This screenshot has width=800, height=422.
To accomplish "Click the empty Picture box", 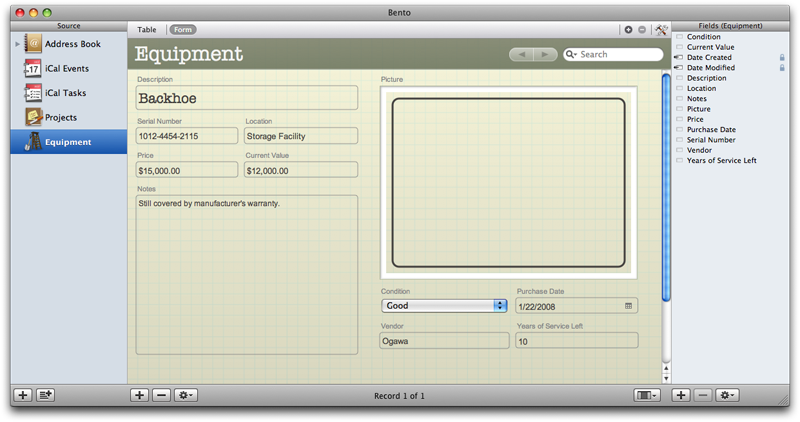I will (509, 183).
